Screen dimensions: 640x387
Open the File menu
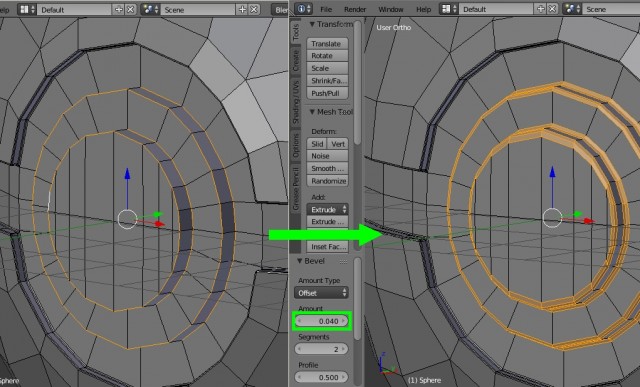[326, 9]
